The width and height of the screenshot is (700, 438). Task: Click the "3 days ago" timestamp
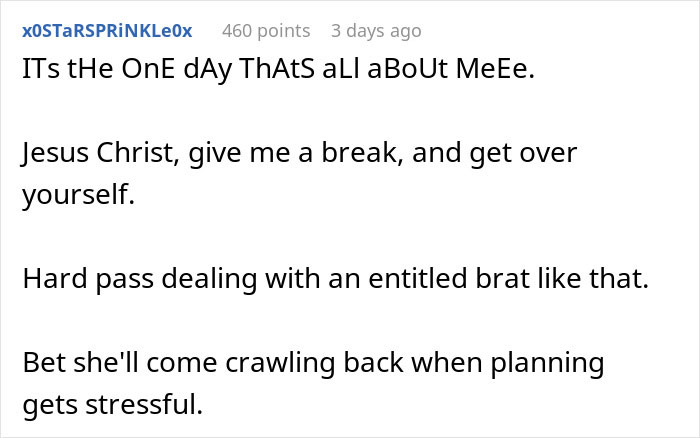[x=375, y=31]
